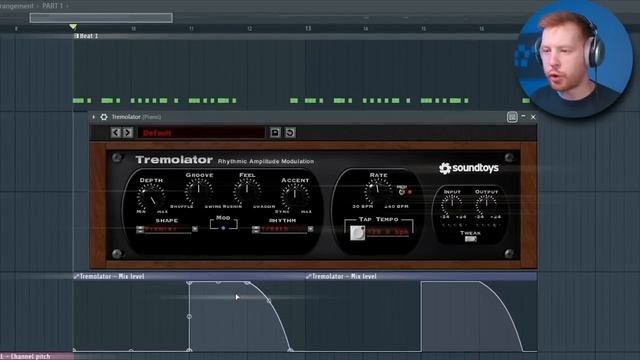Close the Tremolator plugin window

(x=533, y=117)
